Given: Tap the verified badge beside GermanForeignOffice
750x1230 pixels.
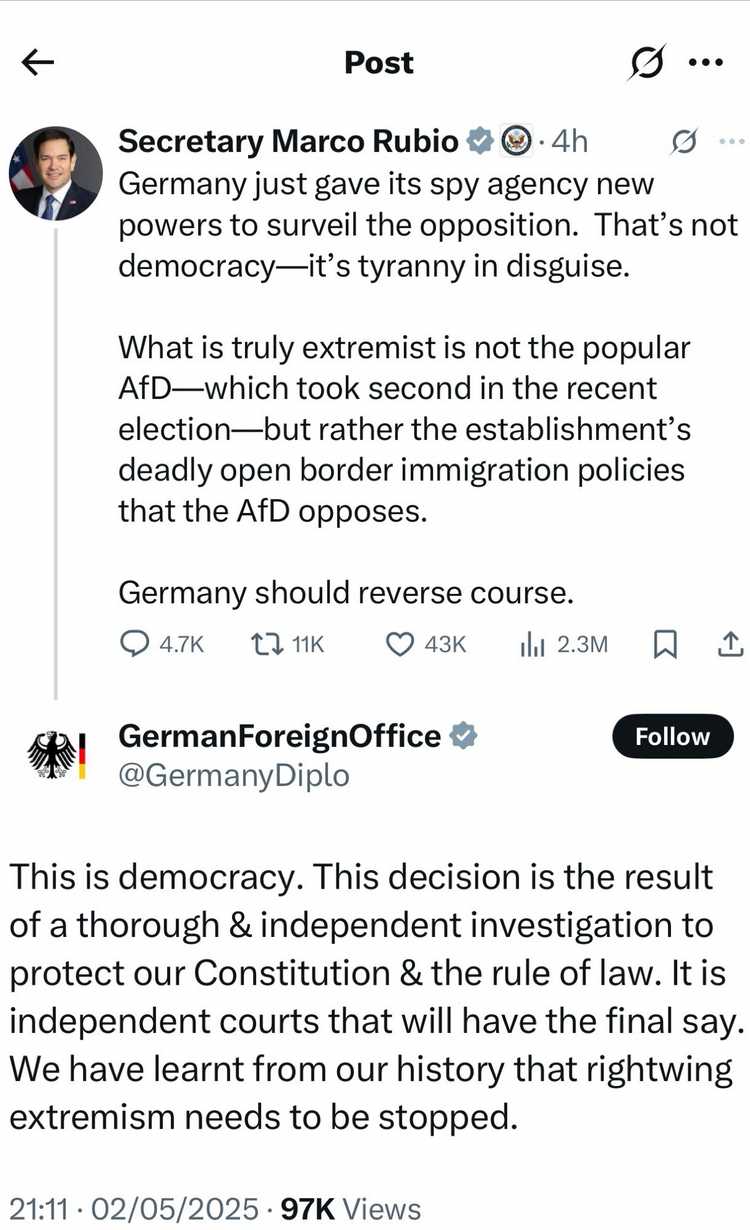Looking at the screenshot, I should 463,737.
